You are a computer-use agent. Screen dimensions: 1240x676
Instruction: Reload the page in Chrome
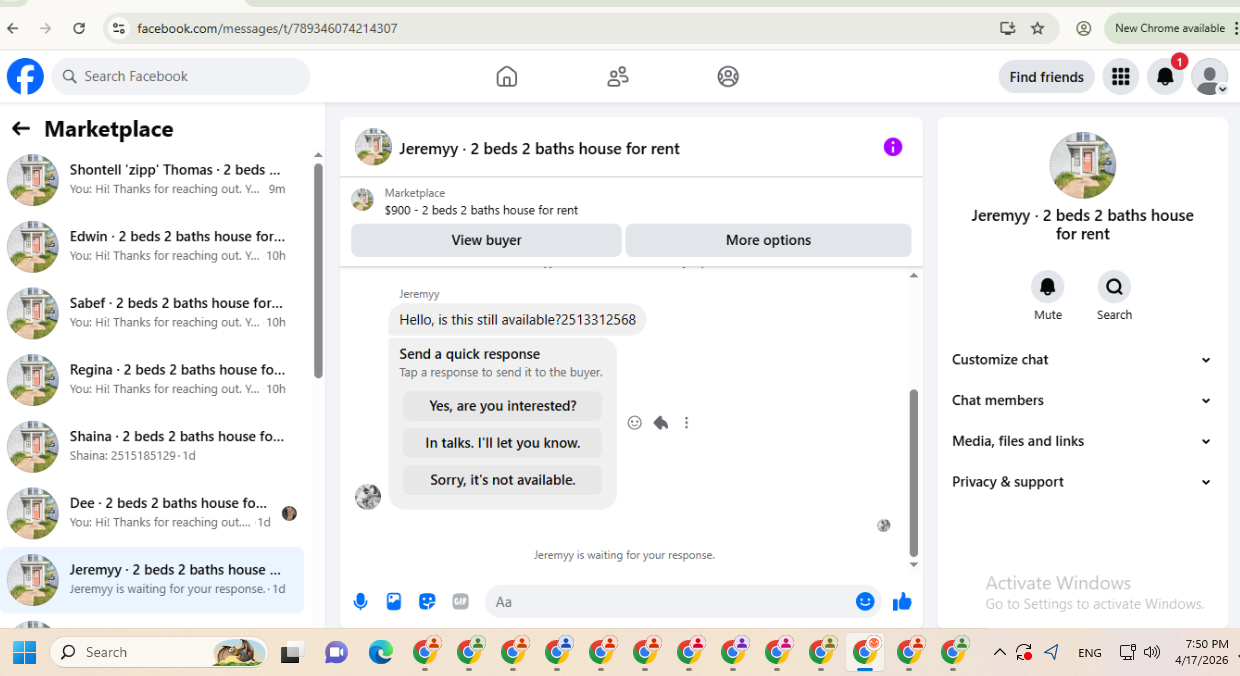tap(79, 28)
